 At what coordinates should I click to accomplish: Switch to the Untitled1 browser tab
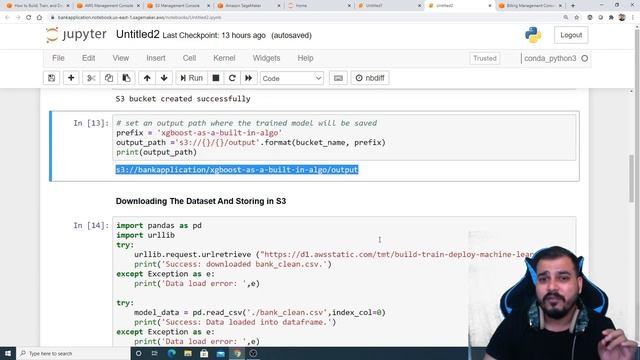click(x=388, y=6)
